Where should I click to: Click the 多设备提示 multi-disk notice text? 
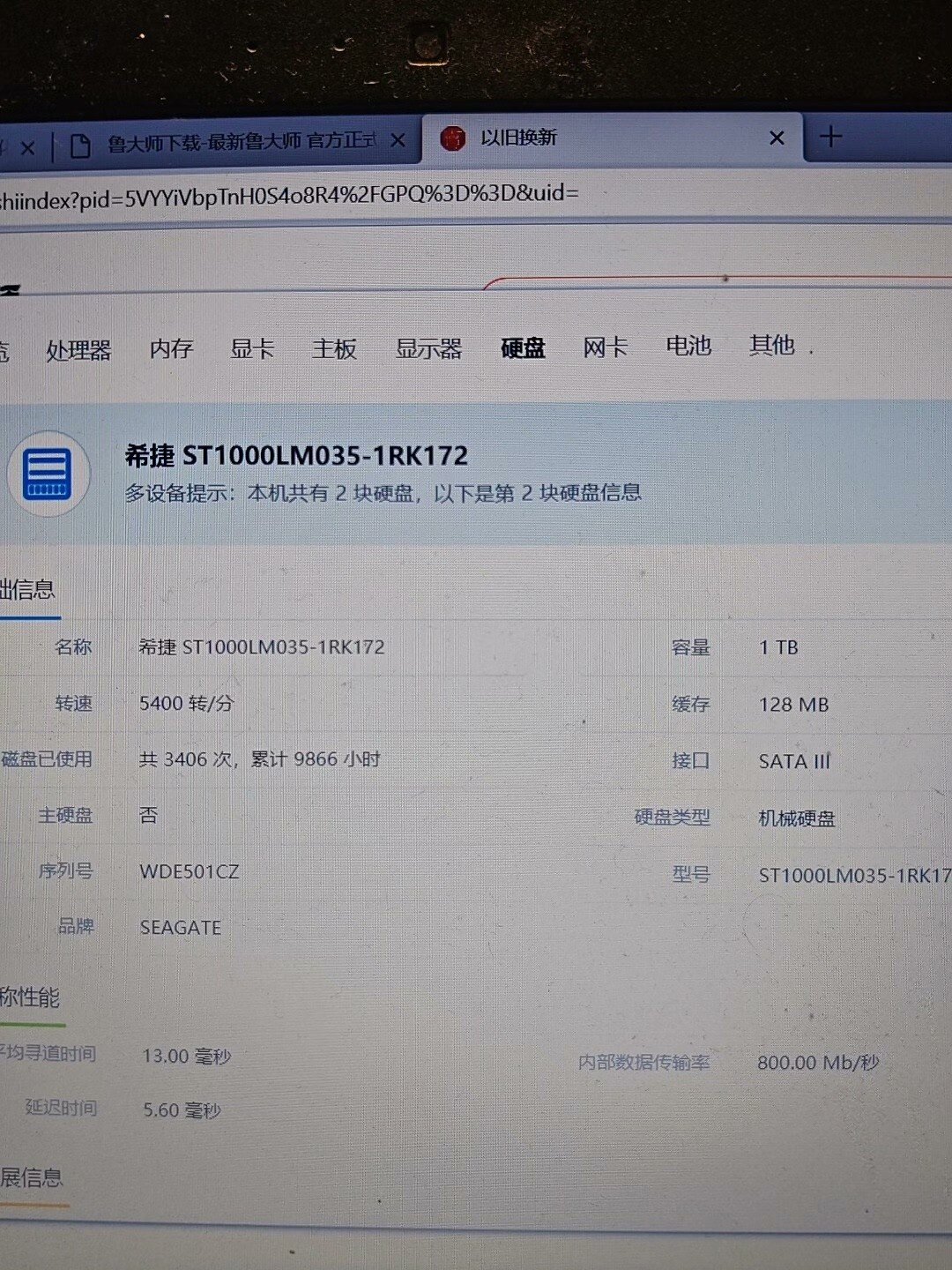point(383,493)
